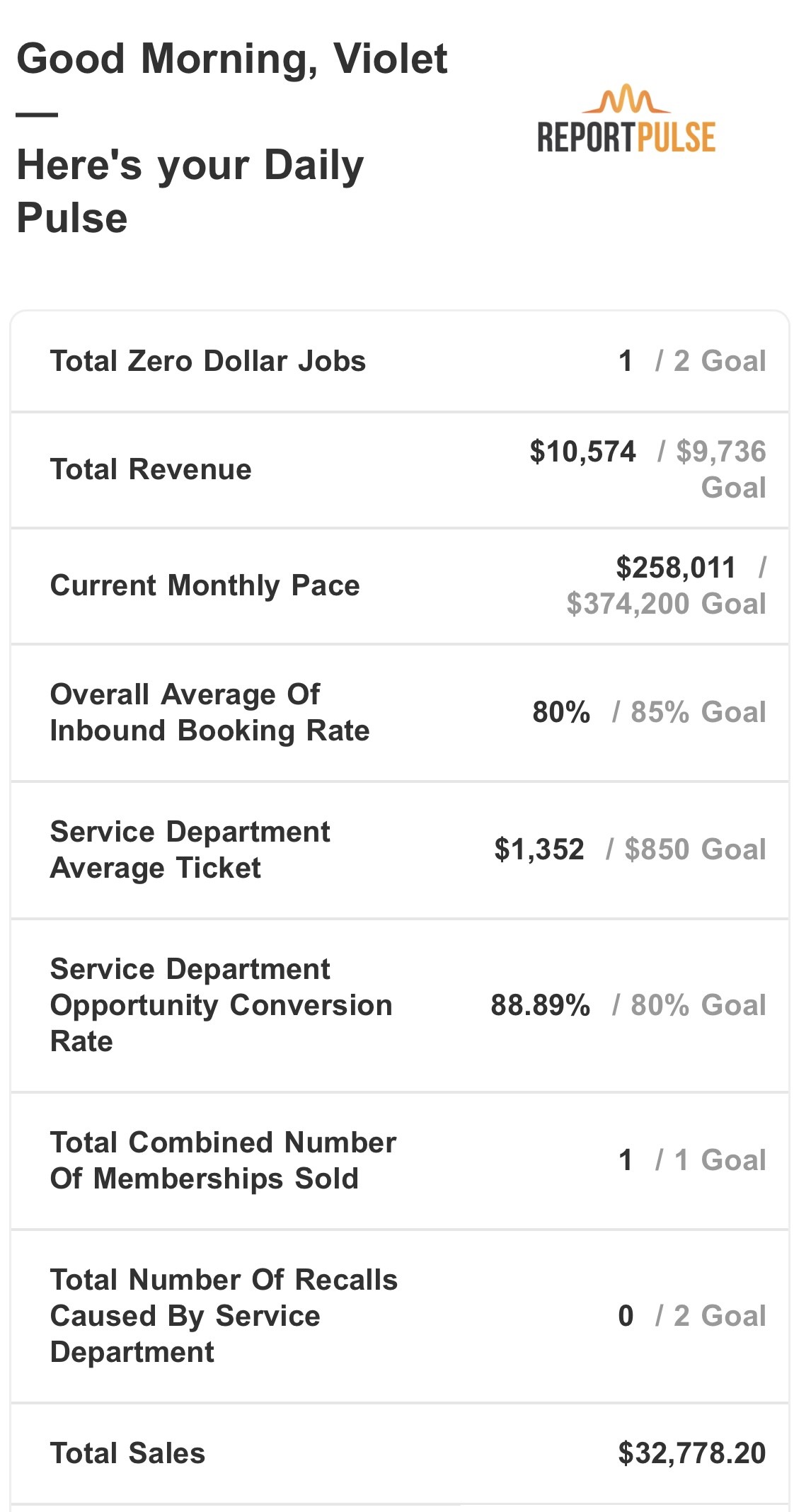
Task: Click the $374,200 Goal text
Action: pyautogui.click(x=666, y=604)
